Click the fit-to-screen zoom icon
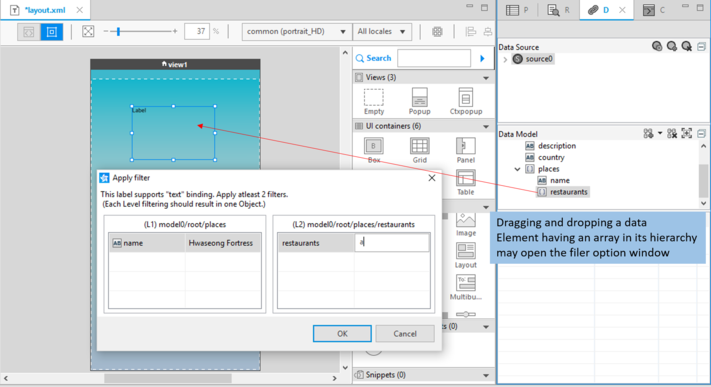Image resolution: width=711 pixels, height=387 pixels. click(88, 31)
